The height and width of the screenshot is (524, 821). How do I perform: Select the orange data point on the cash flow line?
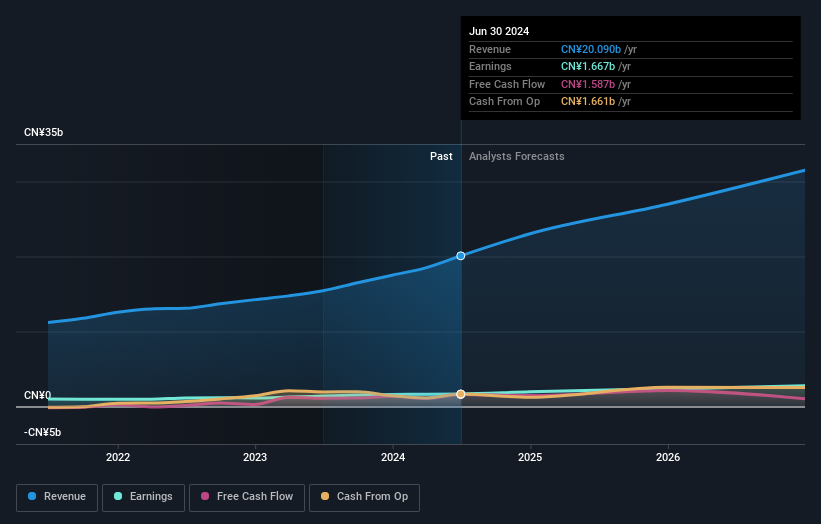click(x=461, y=394)
